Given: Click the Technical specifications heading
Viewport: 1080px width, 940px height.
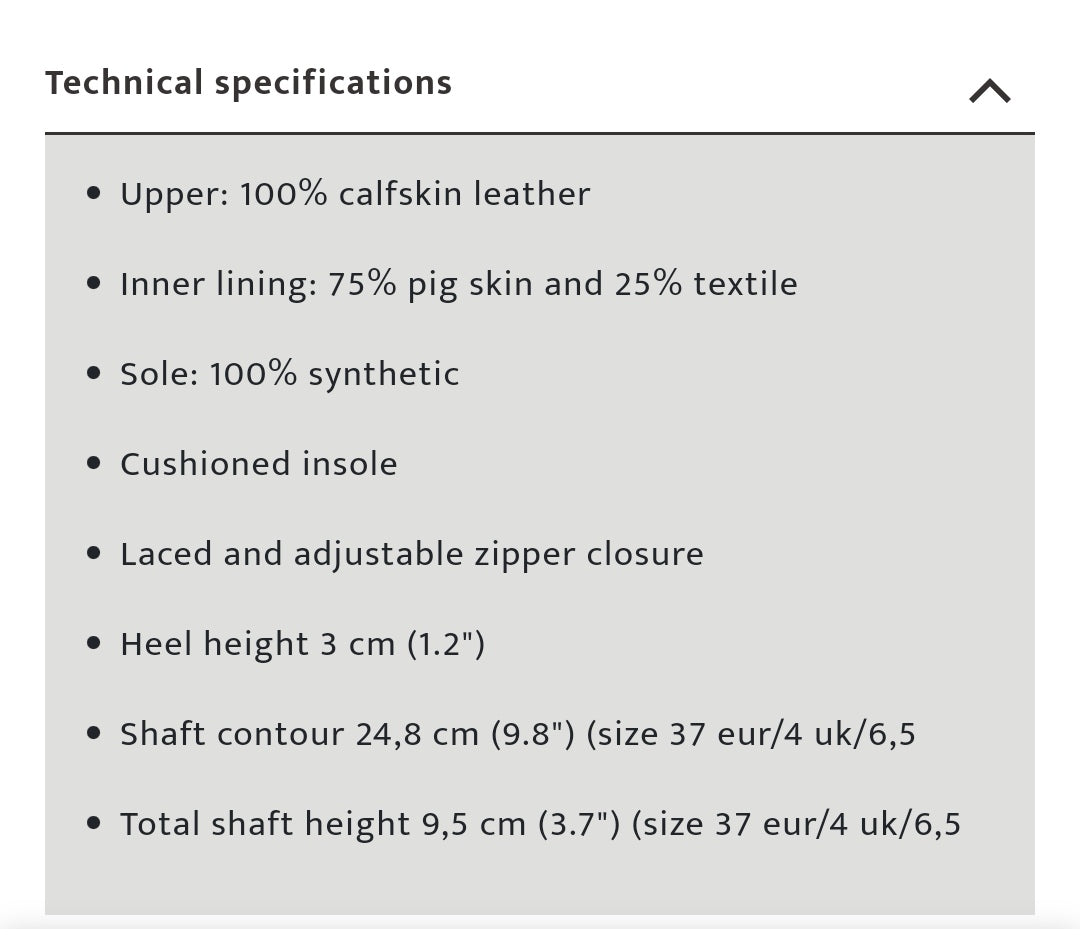Looking at the screenshot, I should 248,82.
